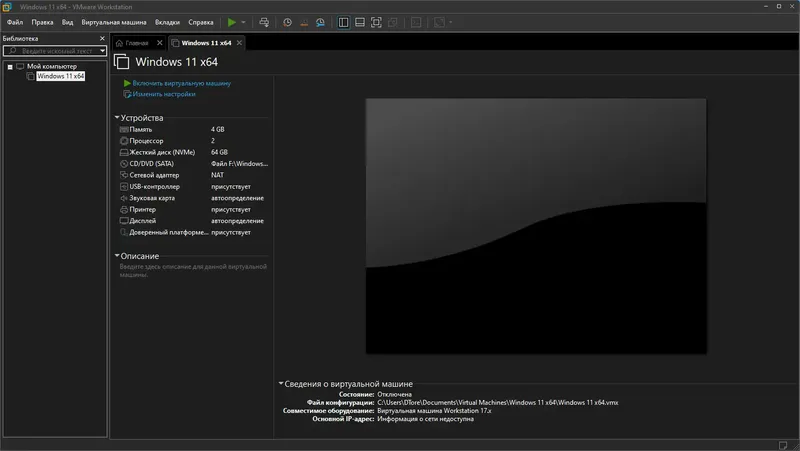
Task: Click the green Power On play button in toolbar
Action: point(232,22)
